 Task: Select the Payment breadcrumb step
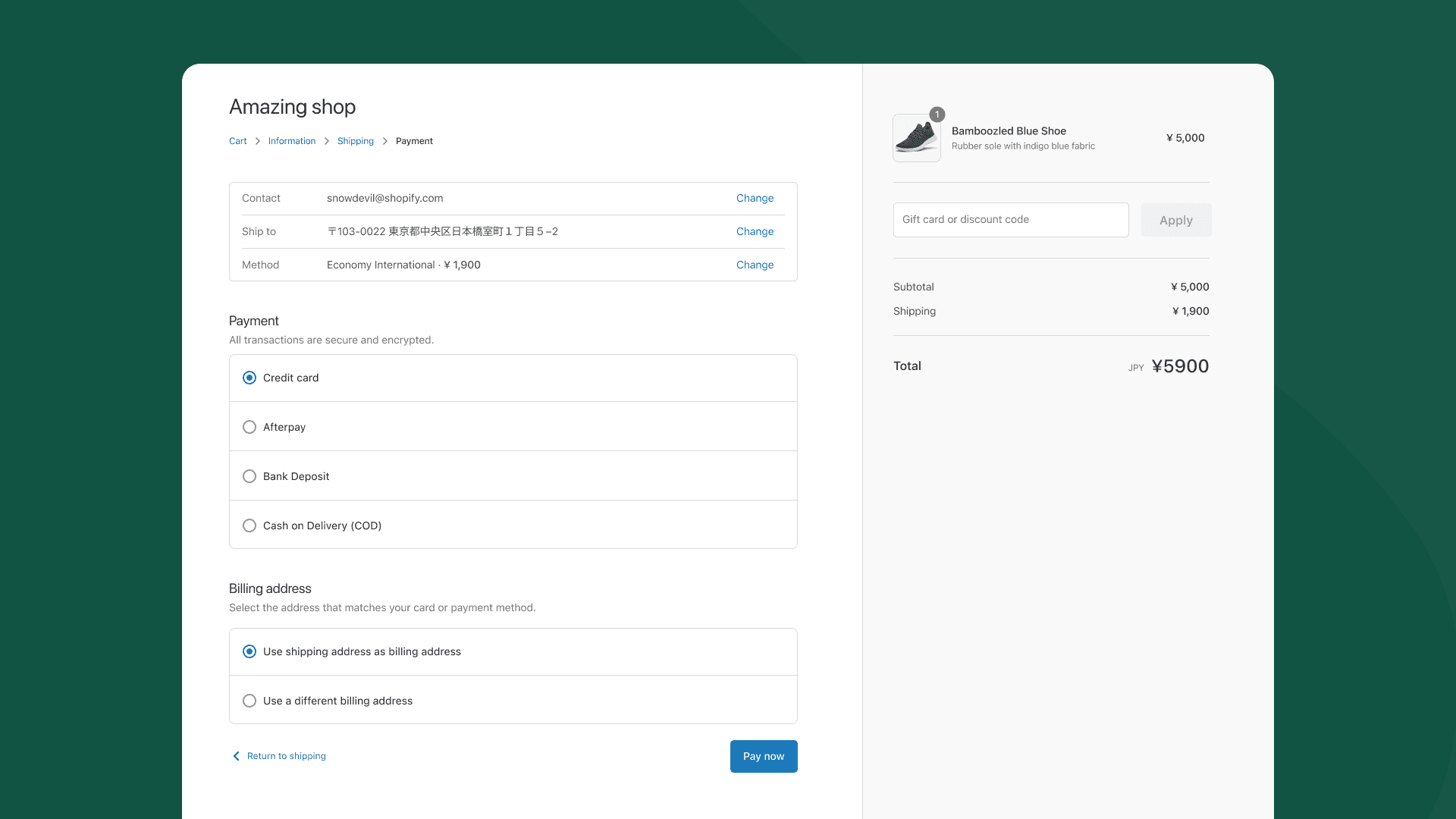414,141
